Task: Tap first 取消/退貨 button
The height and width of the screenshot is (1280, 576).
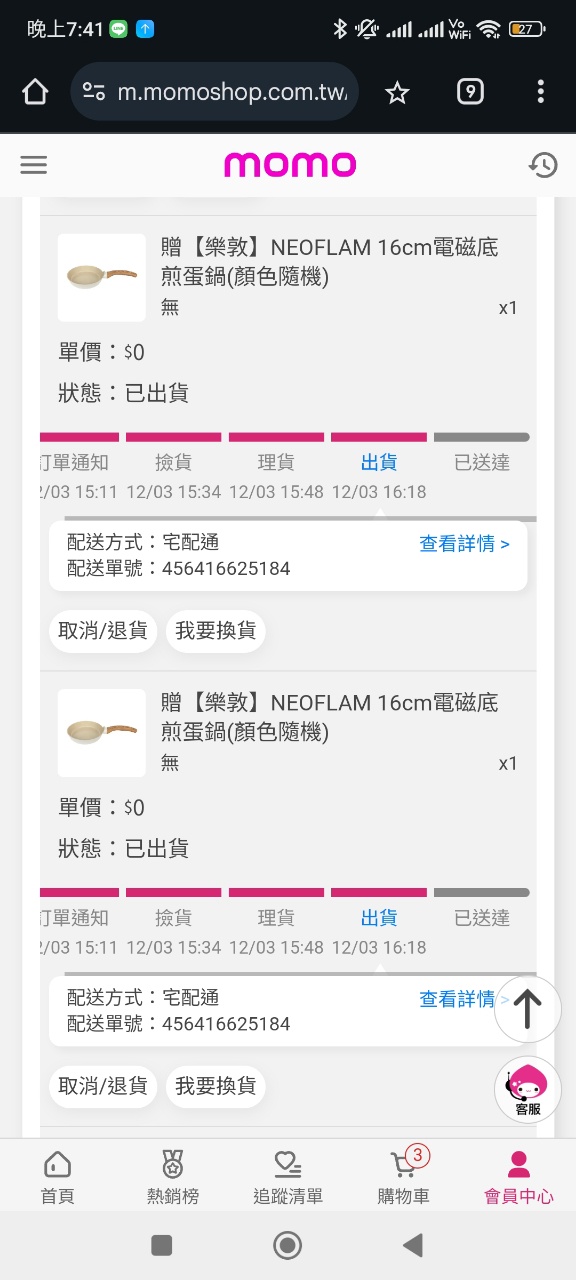Action: (103, 631)
